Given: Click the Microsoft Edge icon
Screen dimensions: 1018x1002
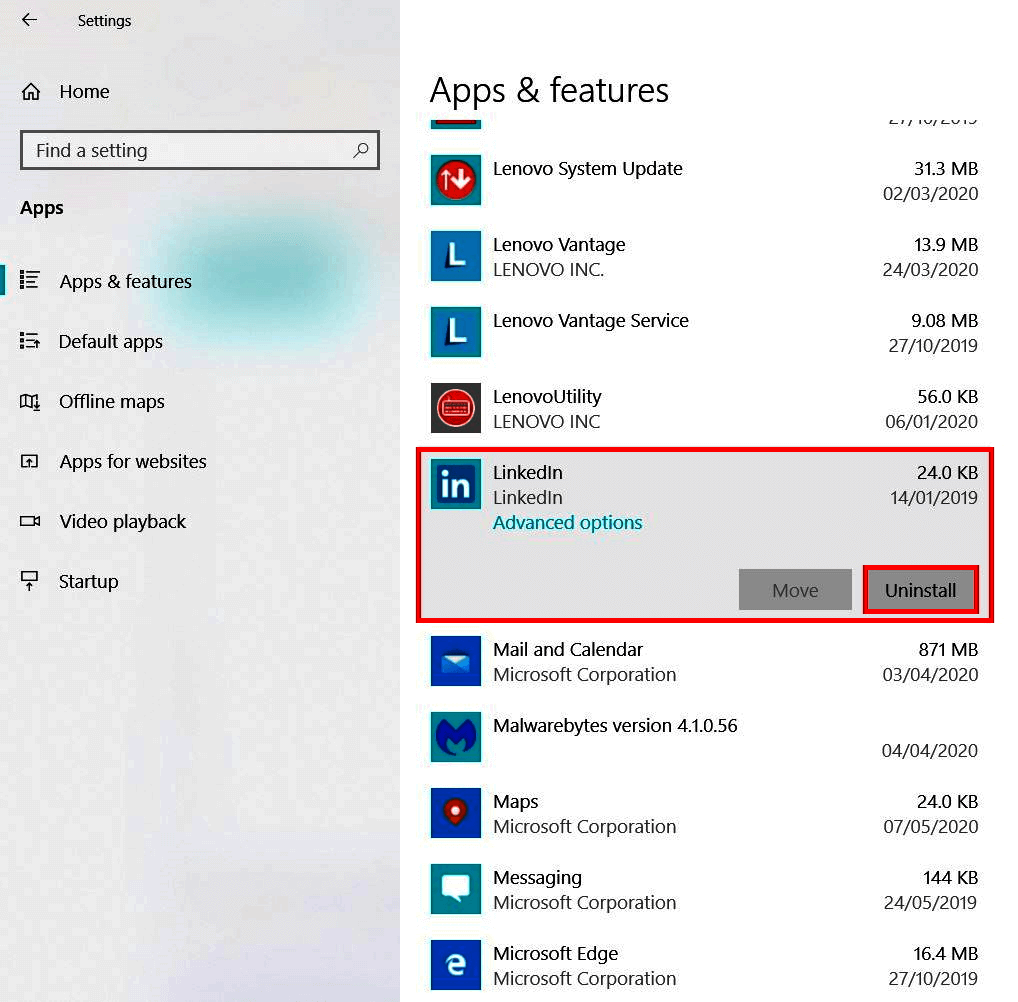Looking at the screenshot, I should (x=455, y=965).
